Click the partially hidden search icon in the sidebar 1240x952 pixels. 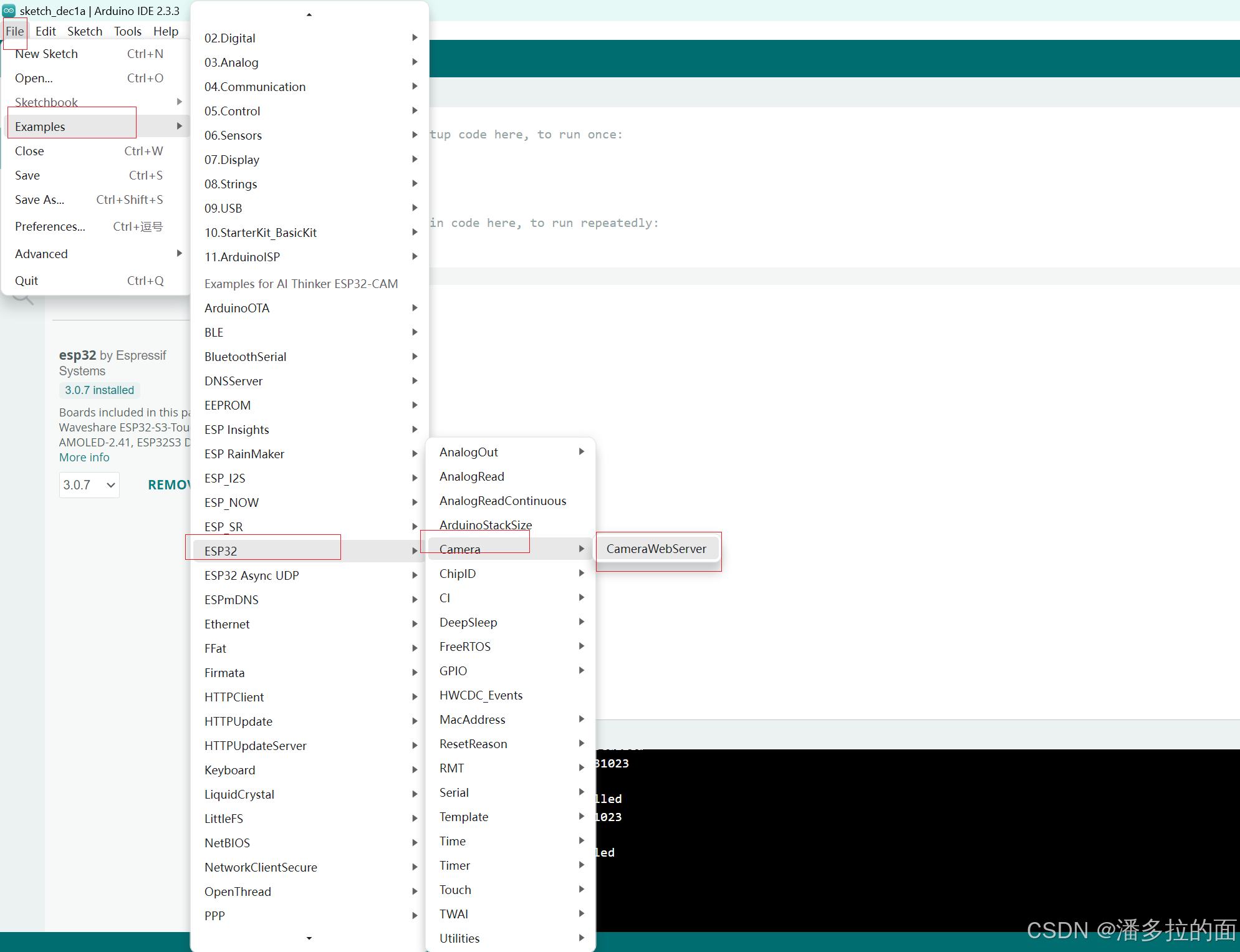23,299
